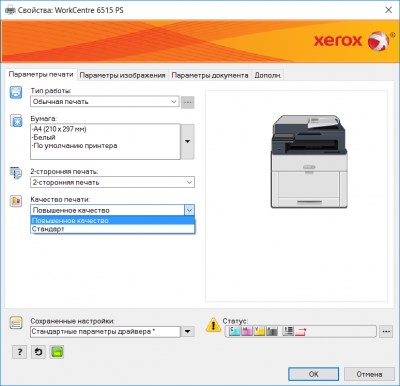Open the Тип работы dropdown
The image size is (400, 386).
pyautogui.click(x=105, y=102)
